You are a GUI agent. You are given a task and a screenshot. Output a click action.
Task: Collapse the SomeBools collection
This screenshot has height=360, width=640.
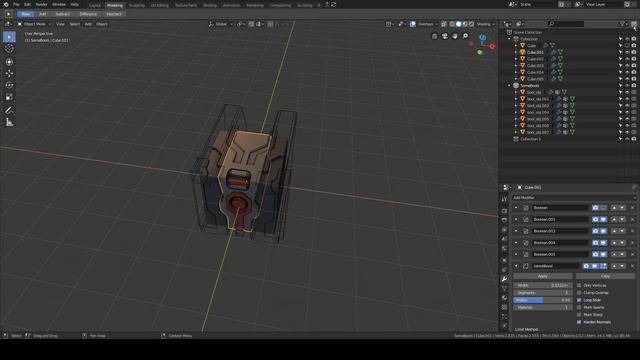tap(509, 86)
